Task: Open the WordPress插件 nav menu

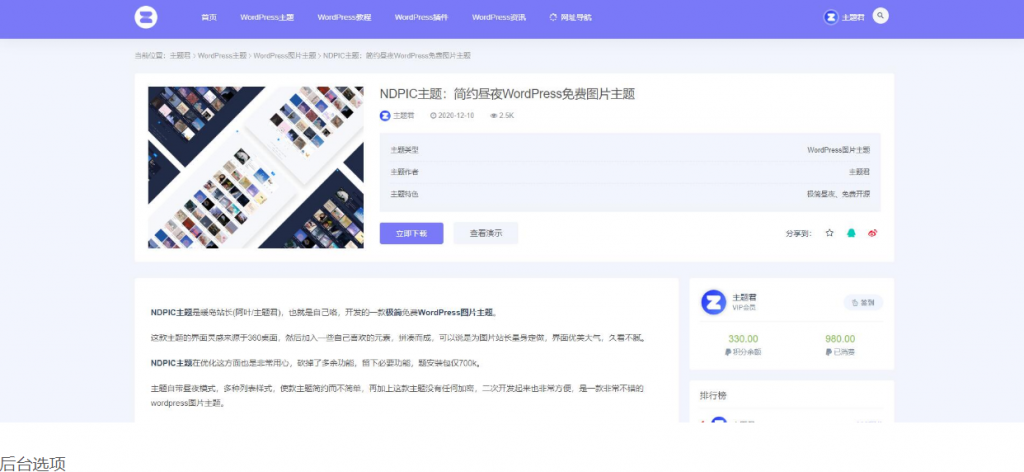Action: 421,18
